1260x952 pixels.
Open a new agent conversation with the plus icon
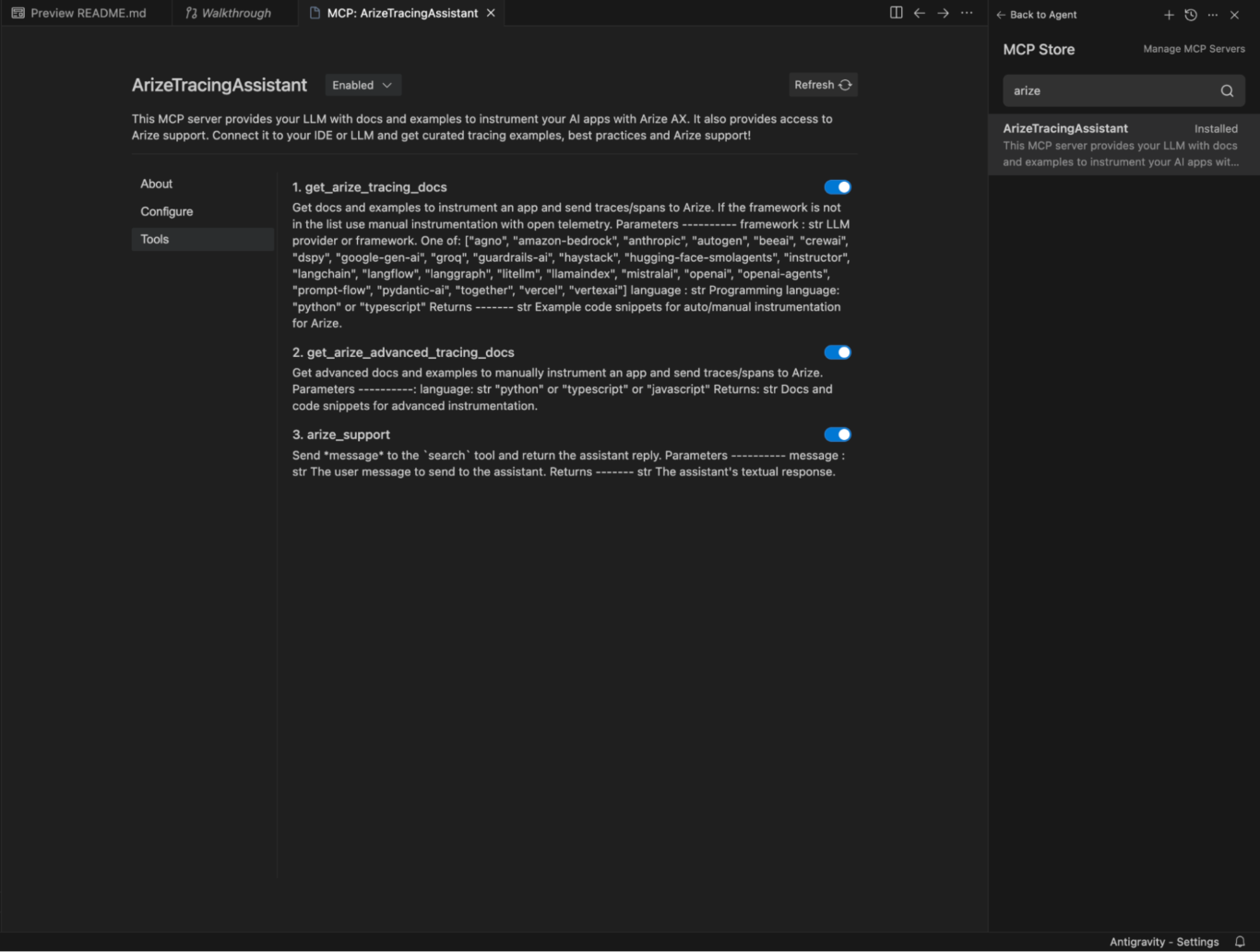pyautogui.click(x=1169, y=15)
